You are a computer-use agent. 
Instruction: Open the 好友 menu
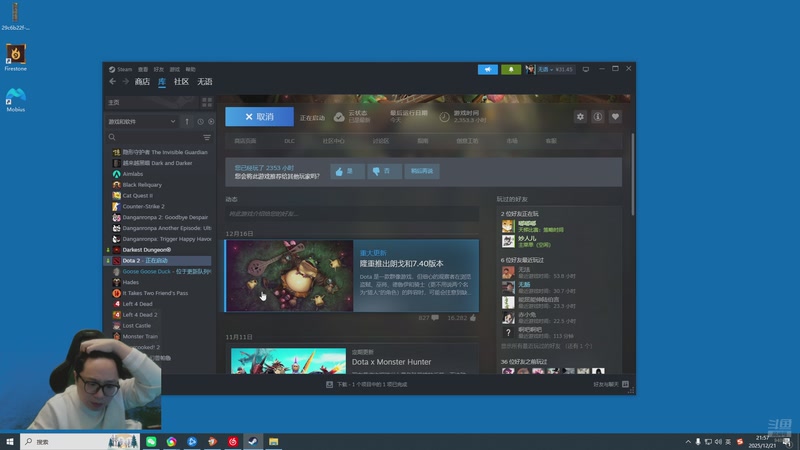[x=159, y=69]
